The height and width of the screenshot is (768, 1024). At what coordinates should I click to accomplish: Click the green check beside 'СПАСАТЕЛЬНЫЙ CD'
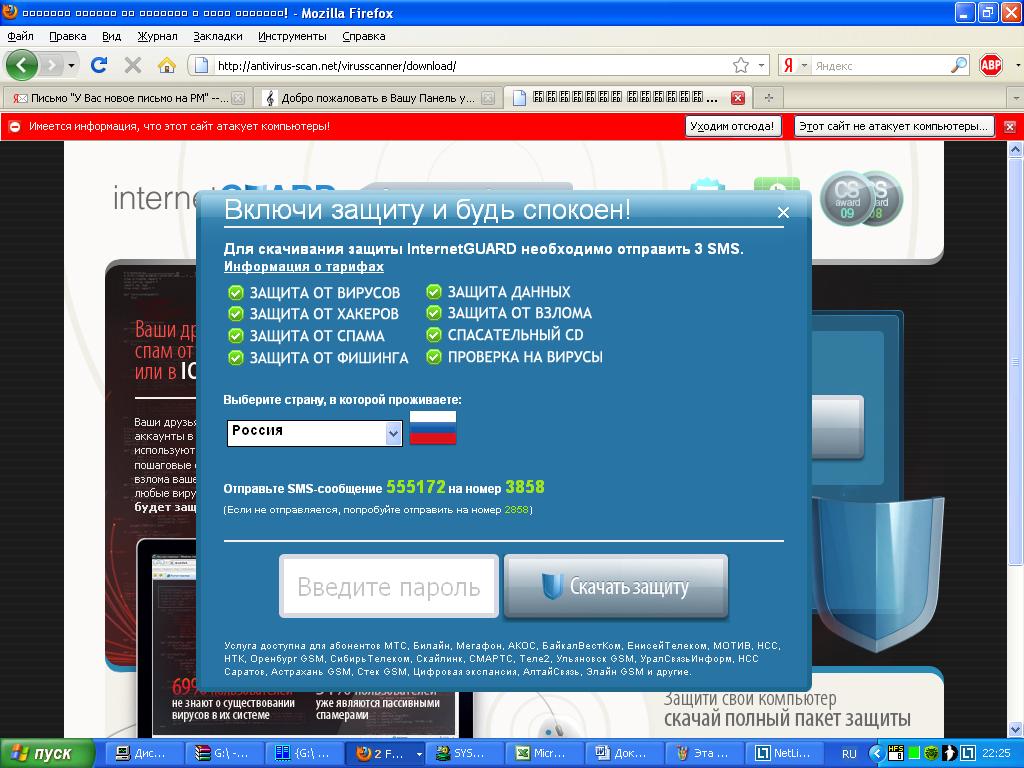[x=434, y=335]
